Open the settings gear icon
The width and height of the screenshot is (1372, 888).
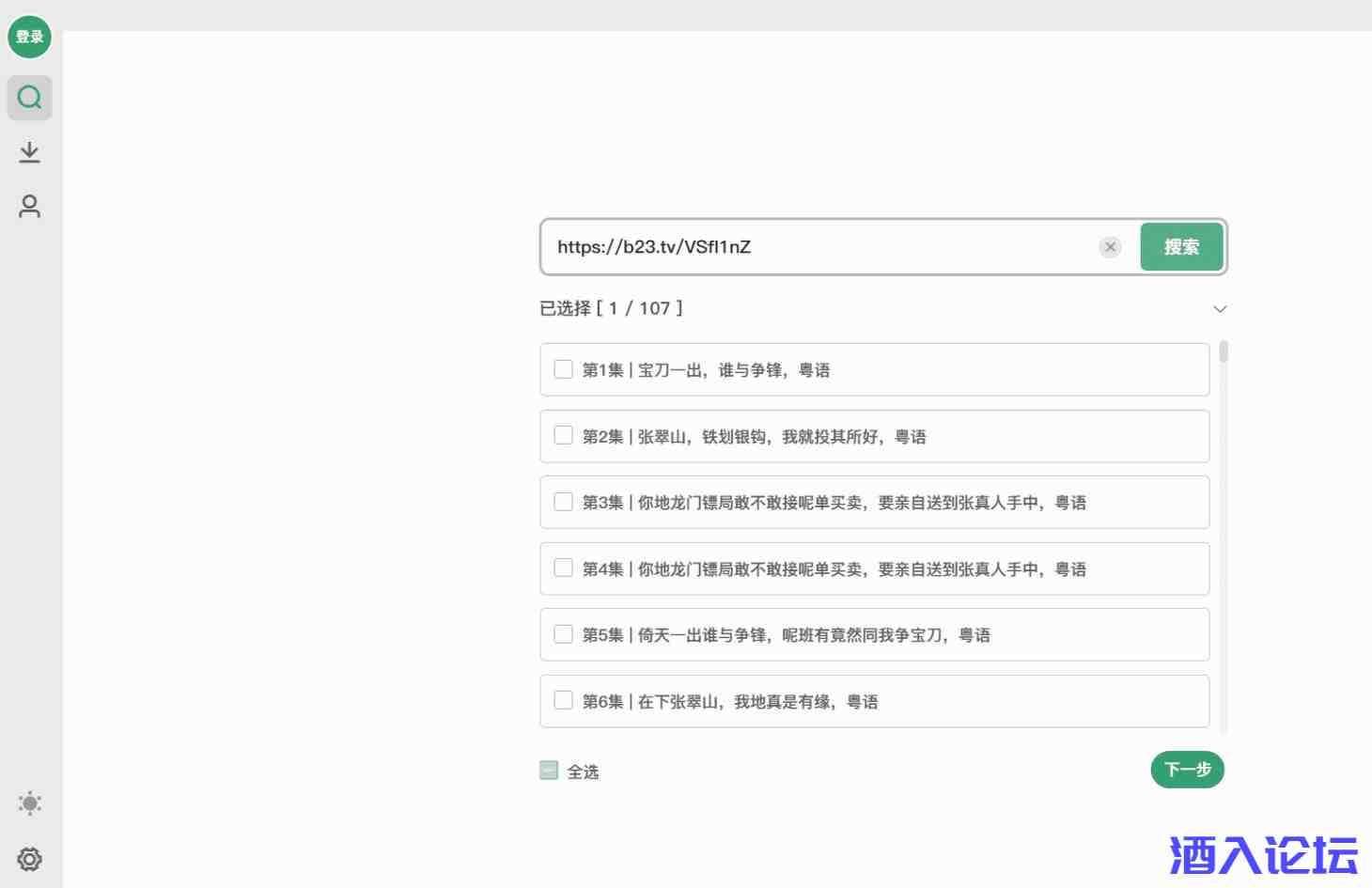29,859
